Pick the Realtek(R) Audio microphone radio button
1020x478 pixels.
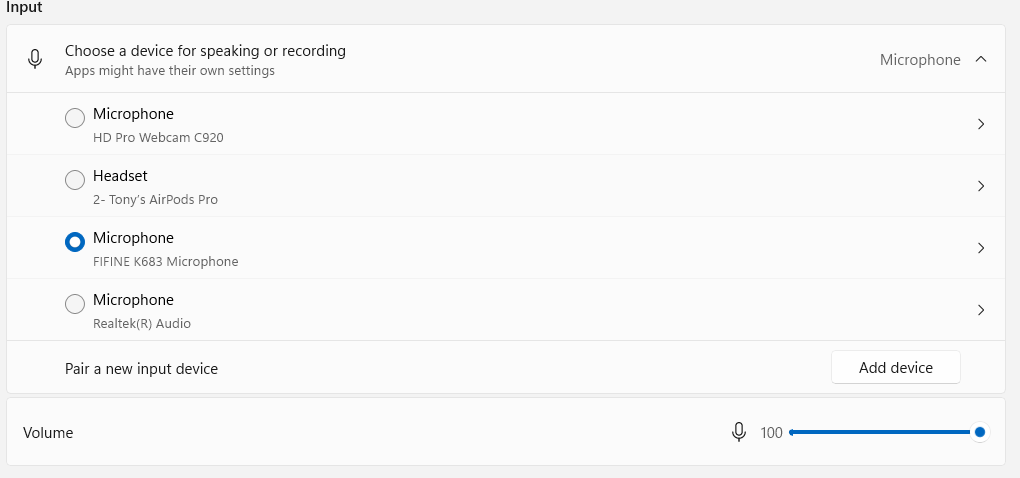pyautogui.click(x=75, y=304)
